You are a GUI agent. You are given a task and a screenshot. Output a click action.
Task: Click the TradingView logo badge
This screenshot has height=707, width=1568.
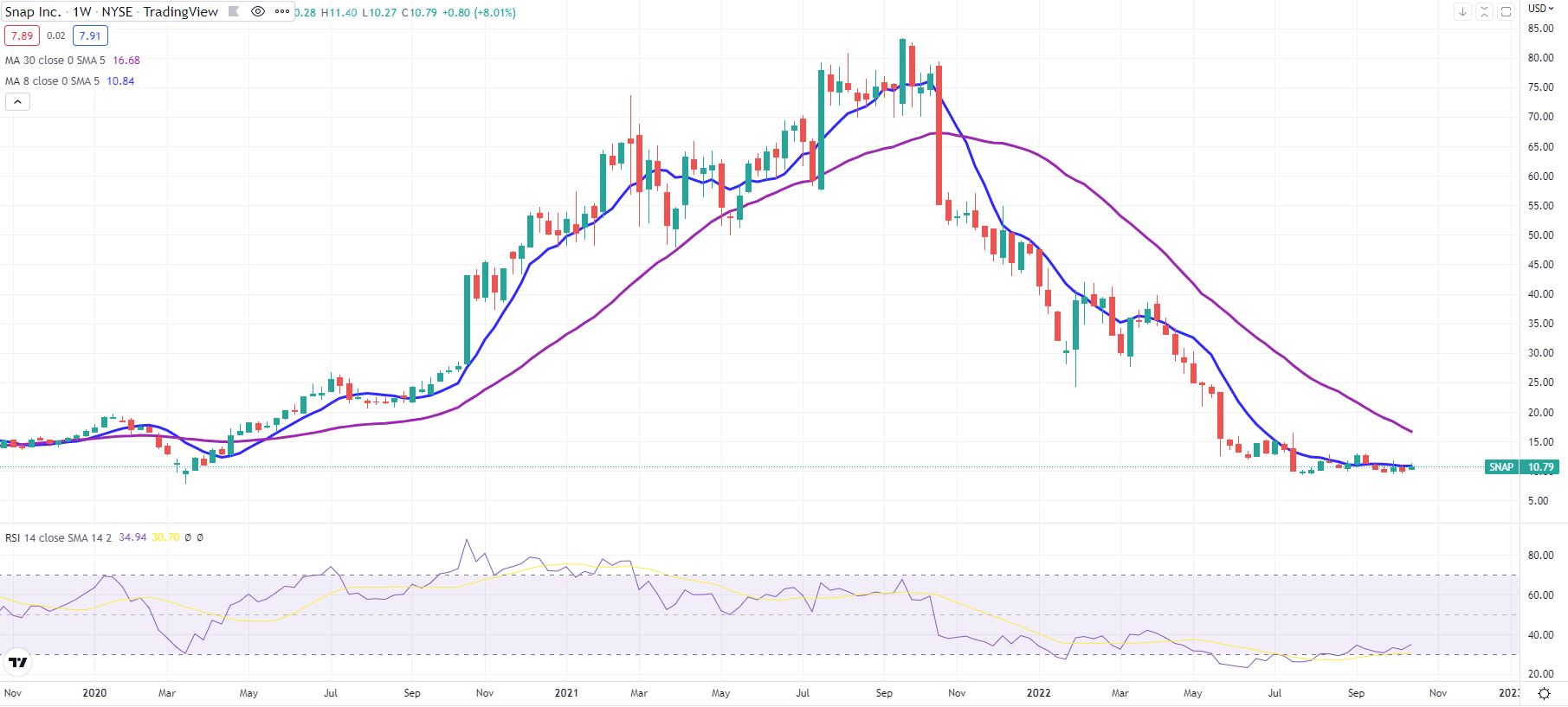(x=17, y=663)
